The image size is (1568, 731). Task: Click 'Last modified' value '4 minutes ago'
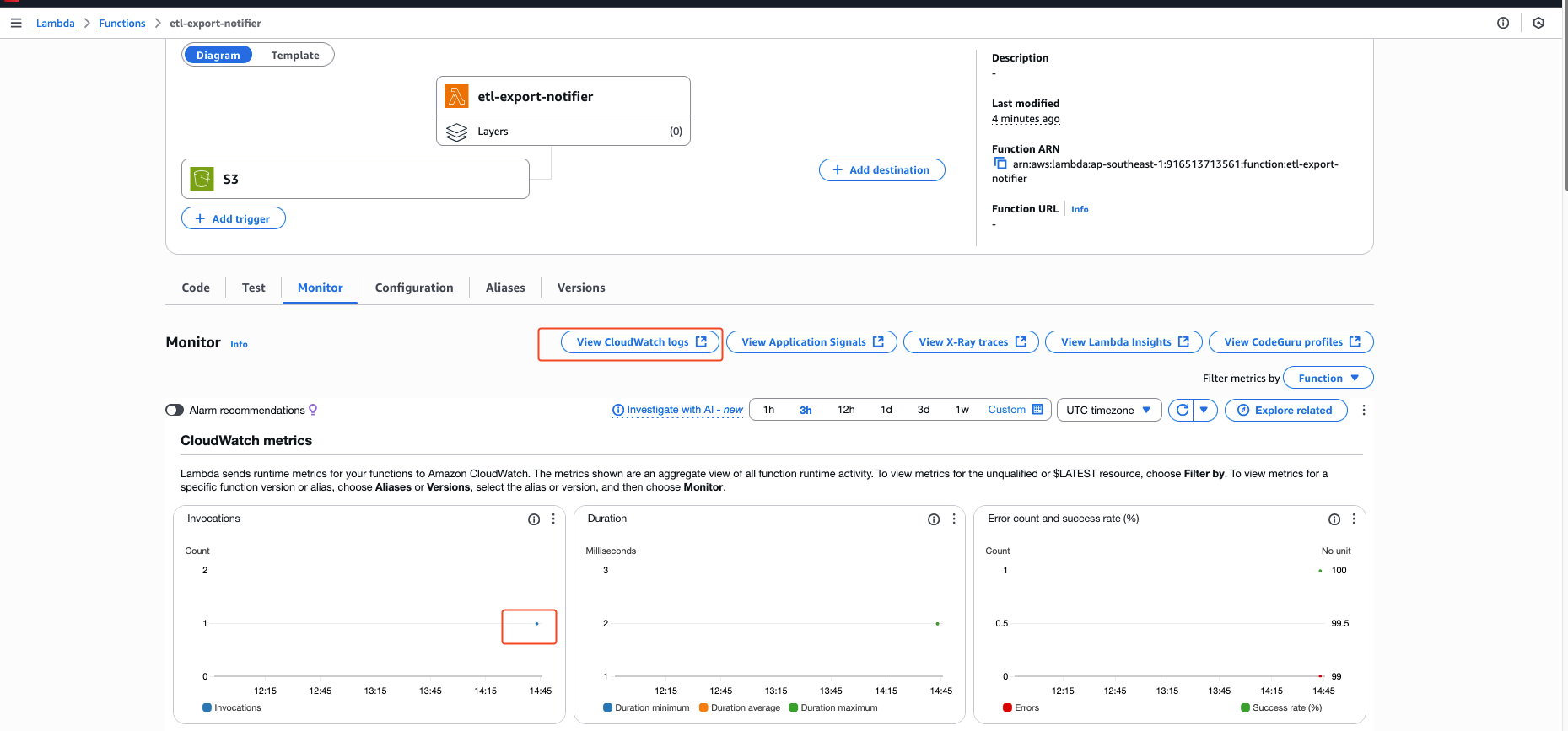point(1026,119)
